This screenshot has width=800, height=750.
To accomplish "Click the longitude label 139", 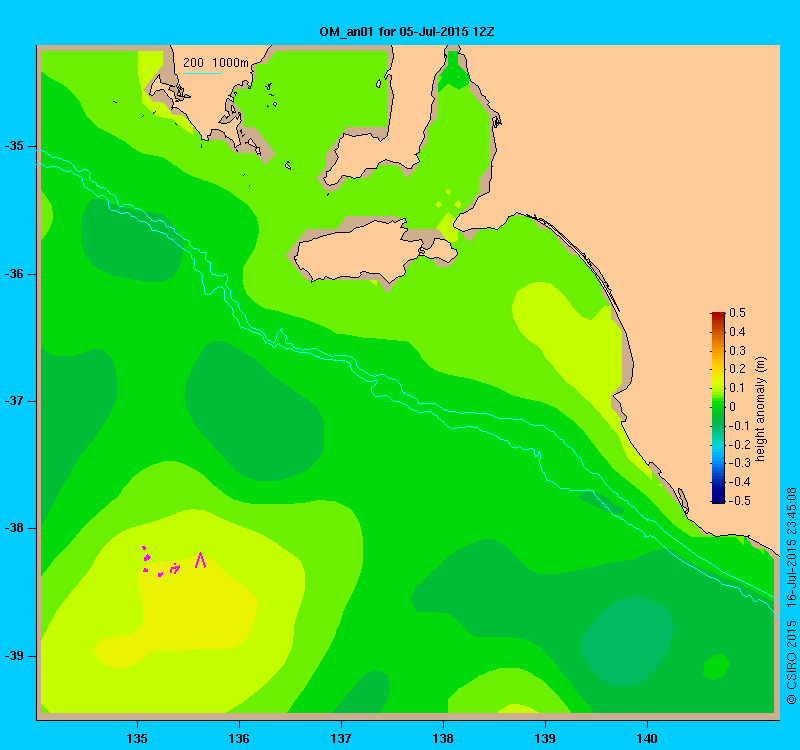I will point(545,738).
